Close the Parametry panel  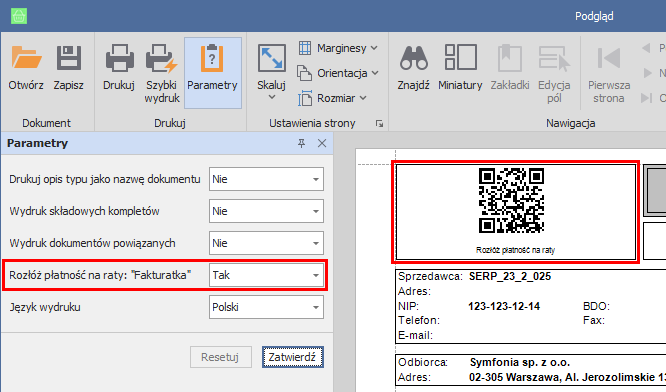(x=322, y=143)
